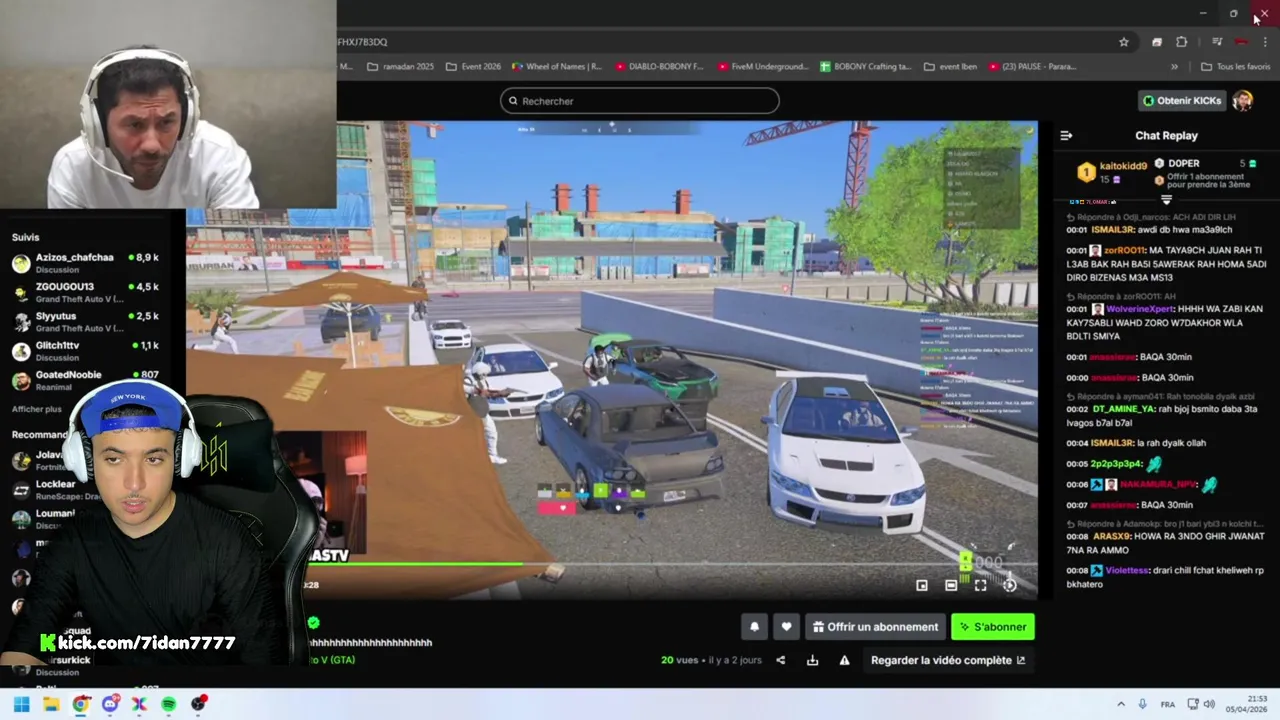Screen dimensions: 1280x720
Task: Click username 2p2p3p3p4 in chat
Action: click(x=1116, y=464)
